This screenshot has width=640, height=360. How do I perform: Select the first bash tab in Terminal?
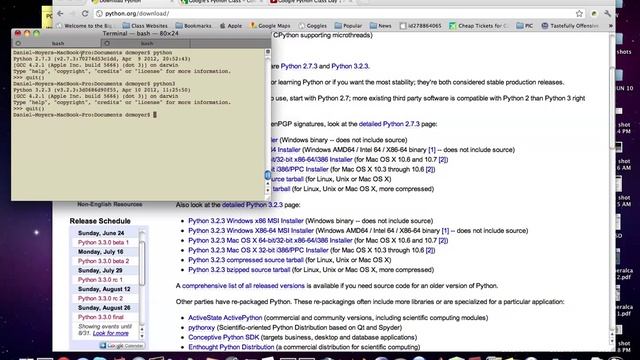(x=58, y=43)
